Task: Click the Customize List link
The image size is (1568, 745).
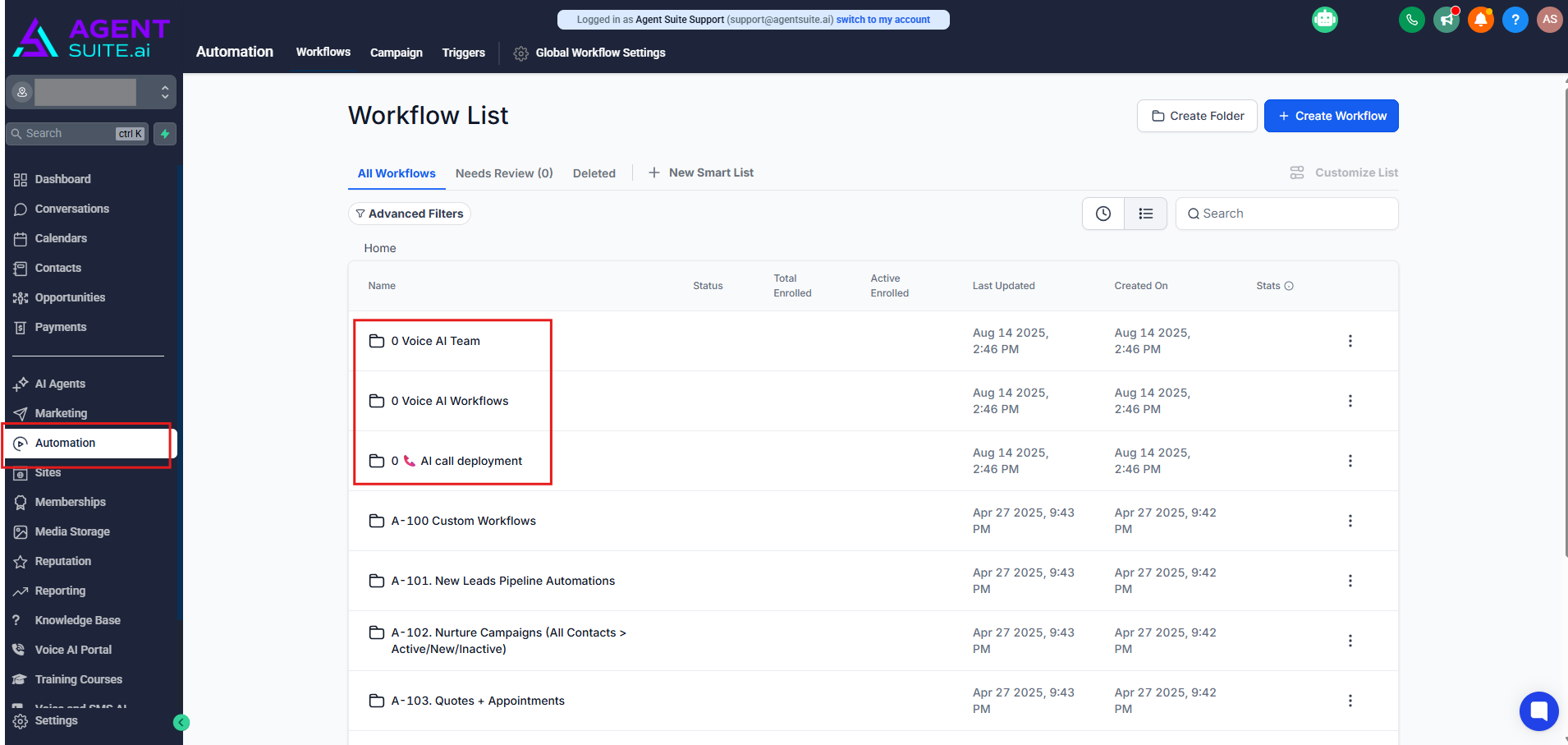Action: [x=1356, y=172]
